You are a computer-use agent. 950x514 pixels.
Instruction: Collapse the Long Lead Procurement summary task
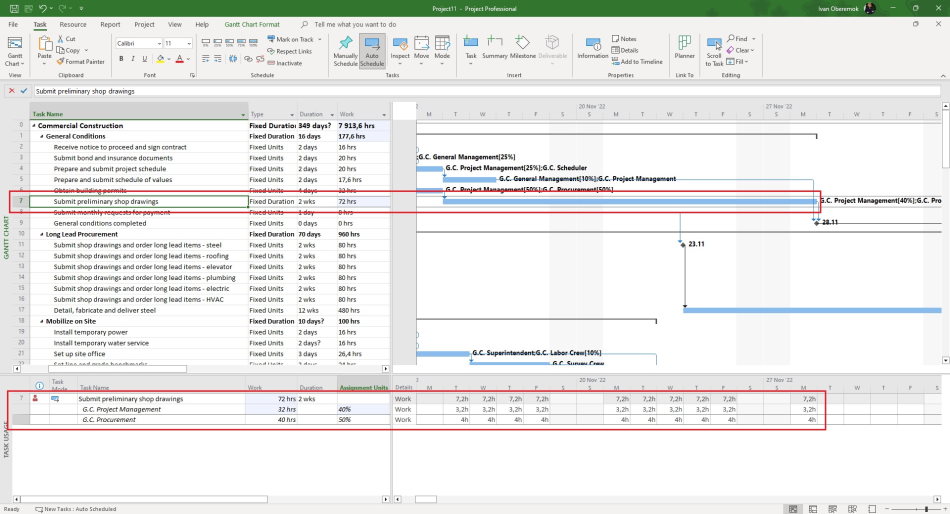coord(42,234)
